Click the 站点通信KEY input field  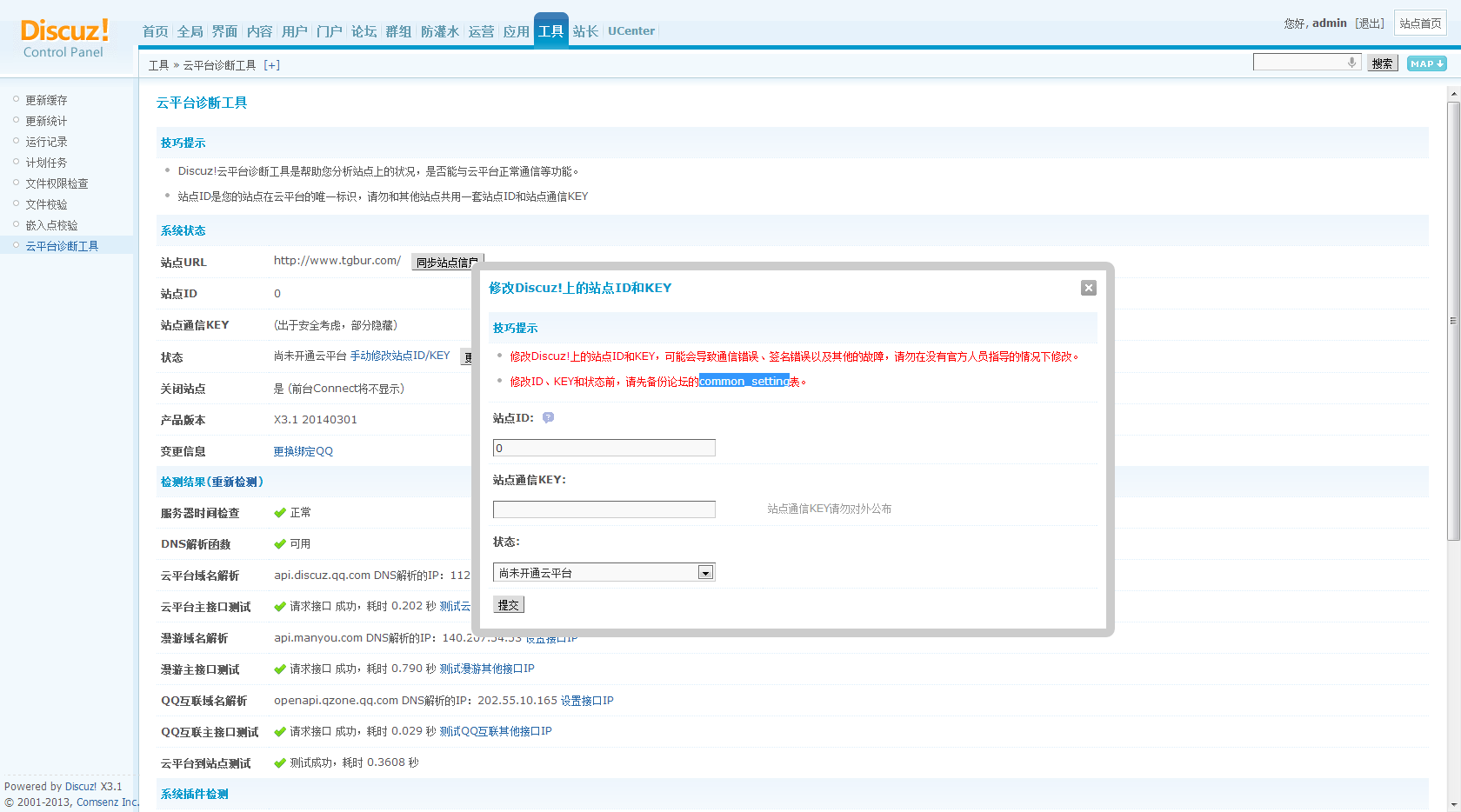[604, 509]
